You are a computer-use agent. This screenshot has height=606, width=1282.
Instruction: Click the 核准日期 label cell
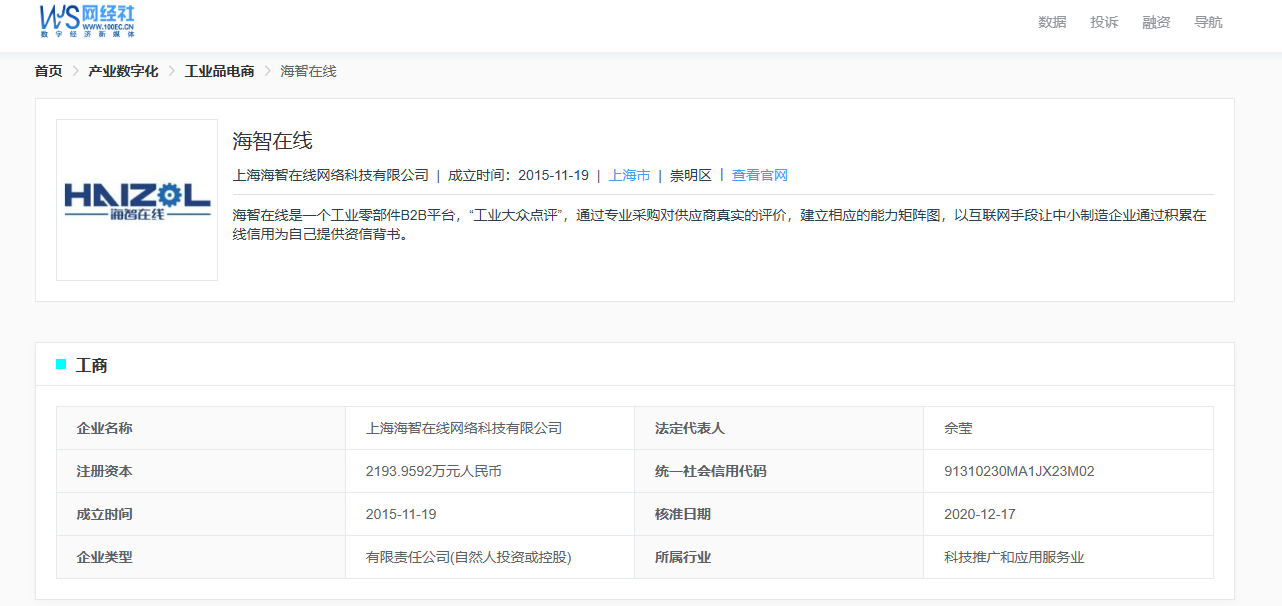point(779,514)
